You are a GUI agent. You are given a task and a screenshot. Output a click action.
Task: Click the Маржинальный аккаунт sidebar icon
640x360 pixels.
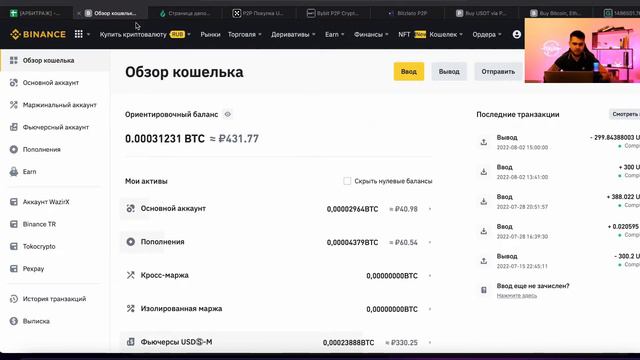click(14, 105)
